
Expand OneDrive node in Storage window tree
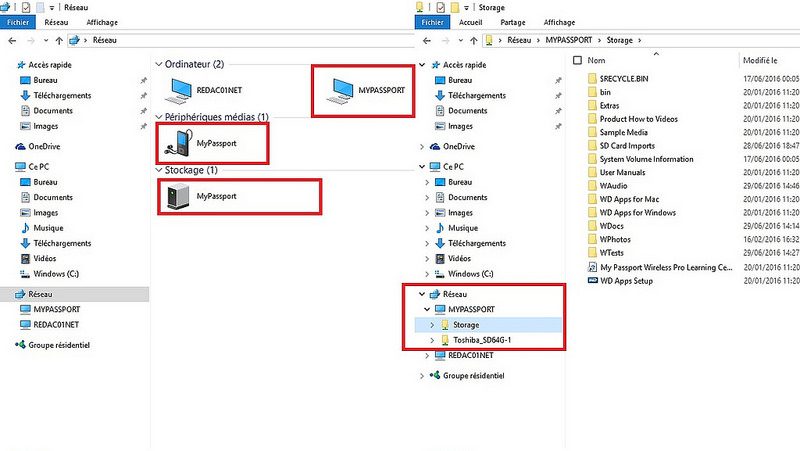[x=422, y=146]
